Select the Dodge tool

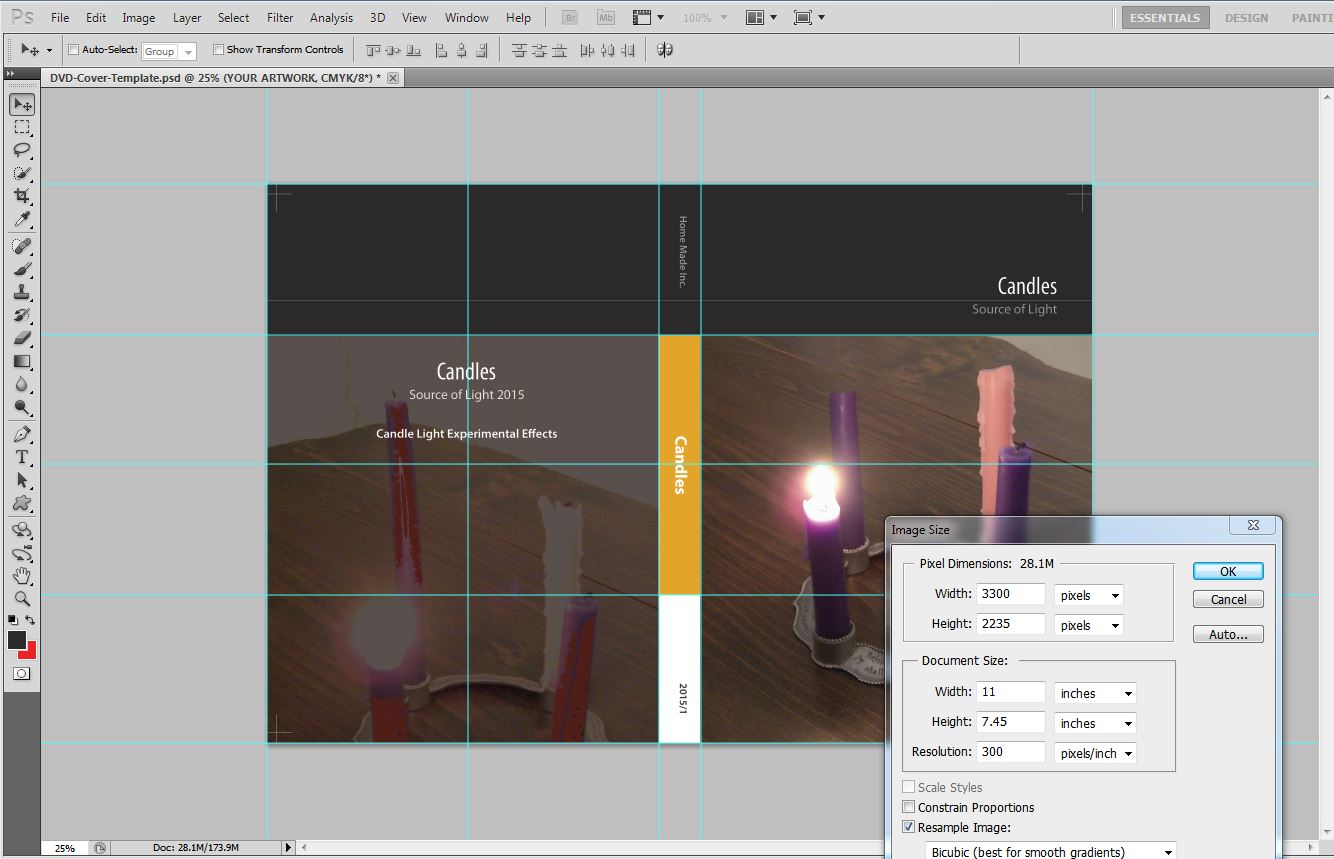pos(22,408)
